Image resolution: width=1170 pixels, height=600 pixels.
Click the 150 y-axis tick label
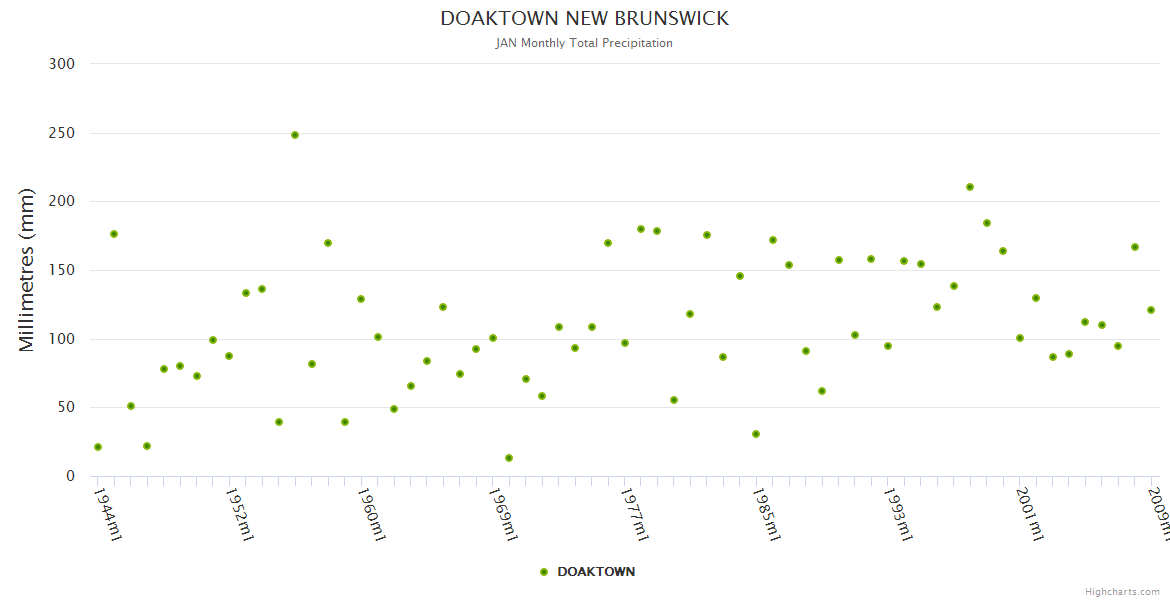click(62, 270)
